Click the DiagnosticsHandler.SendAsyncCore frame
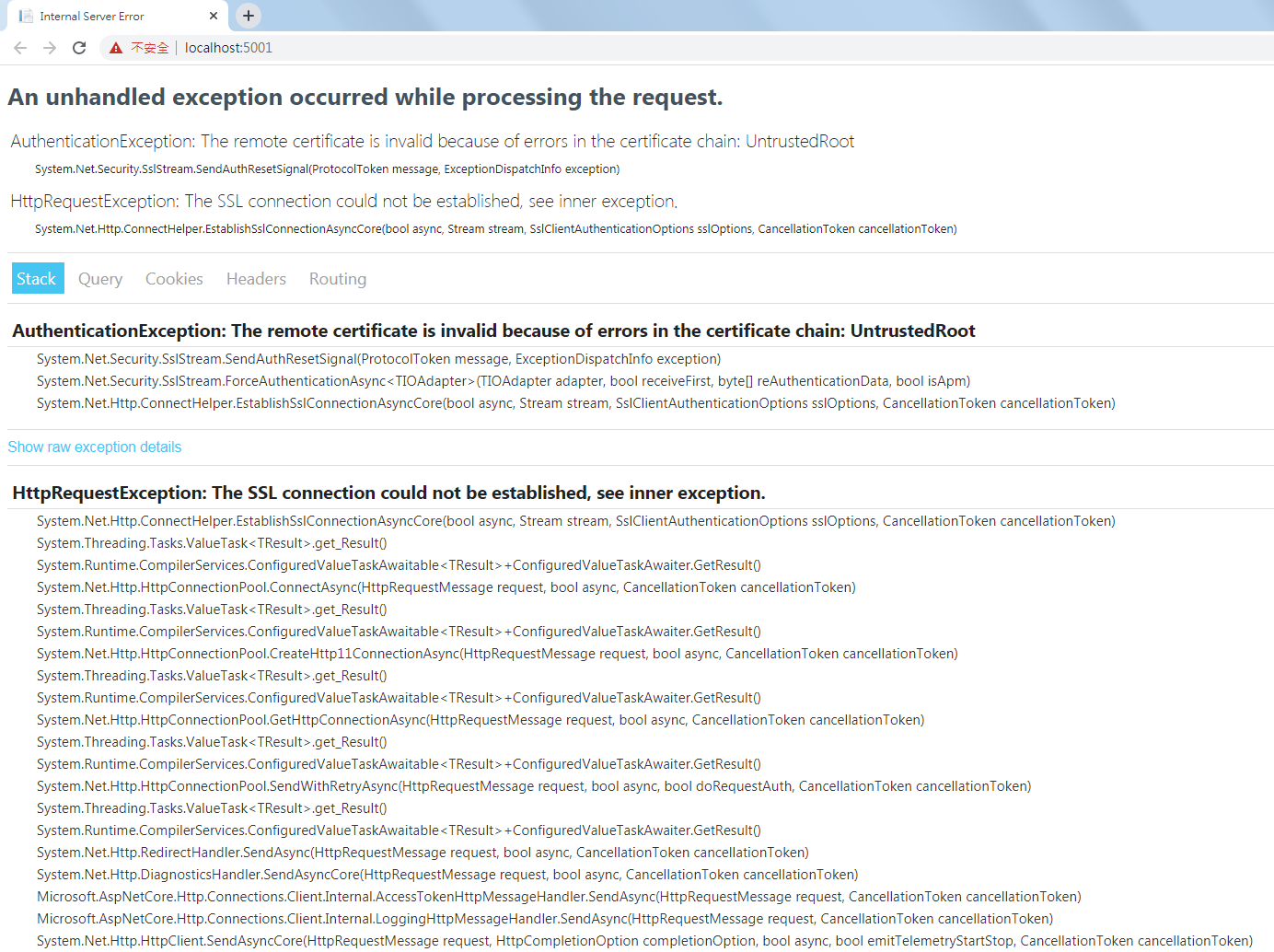Screen dimensions: 1274x952 [x=447, y=875]
